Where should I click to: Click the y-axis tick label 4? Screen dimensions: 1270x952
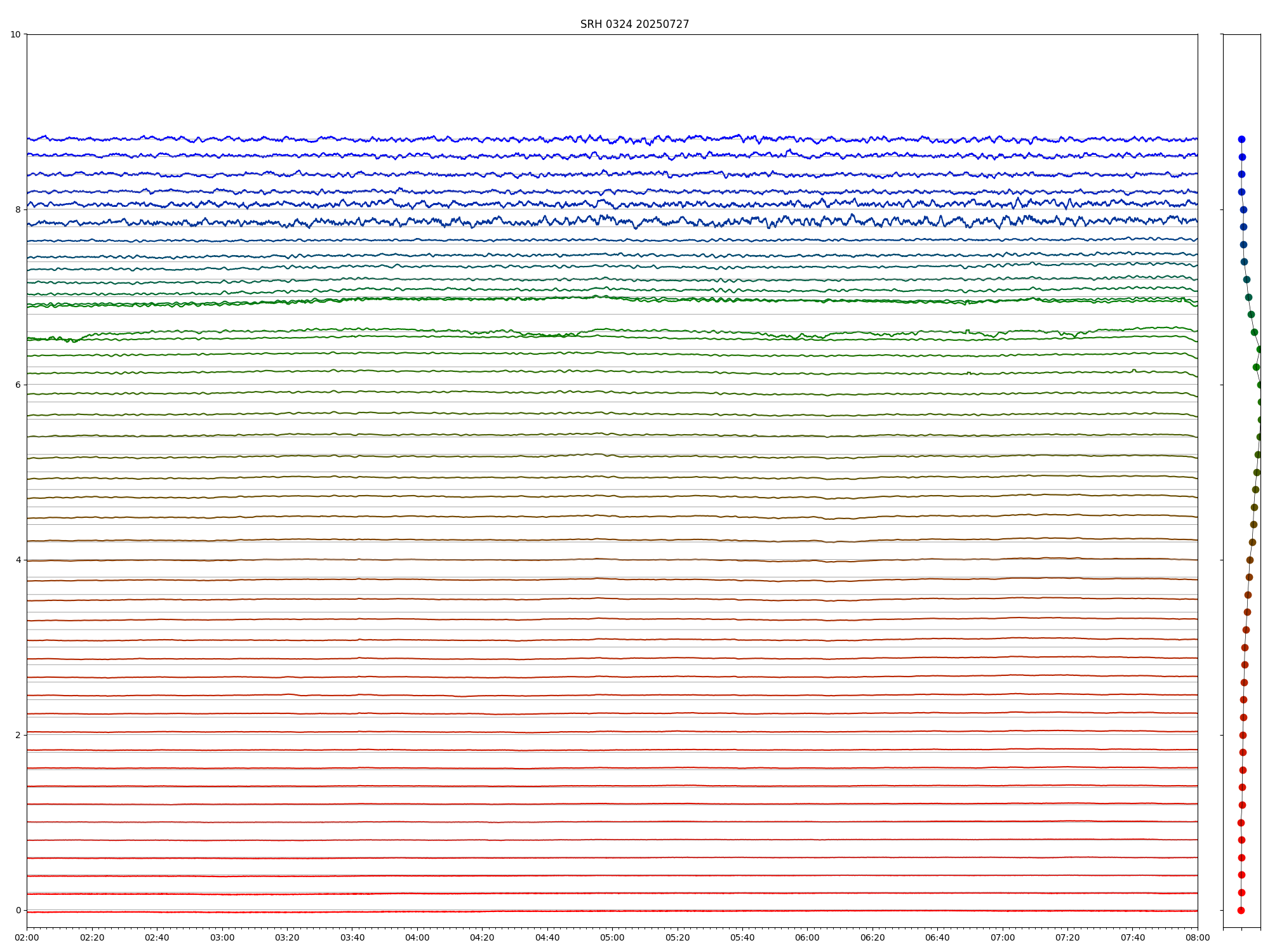[17, 560]
